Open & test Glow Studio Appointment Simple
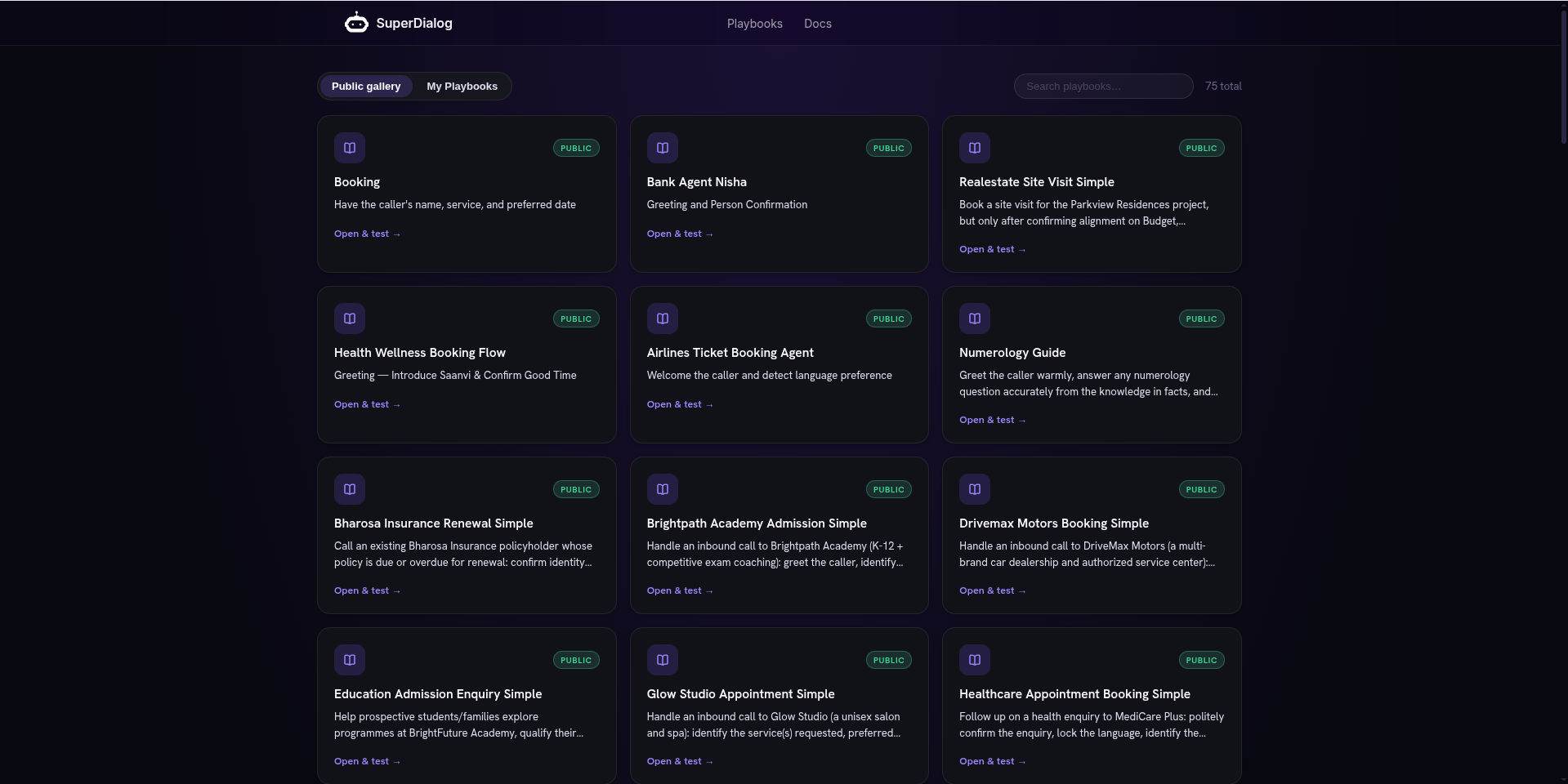The image size is (1568, 784). pos(680,761)
